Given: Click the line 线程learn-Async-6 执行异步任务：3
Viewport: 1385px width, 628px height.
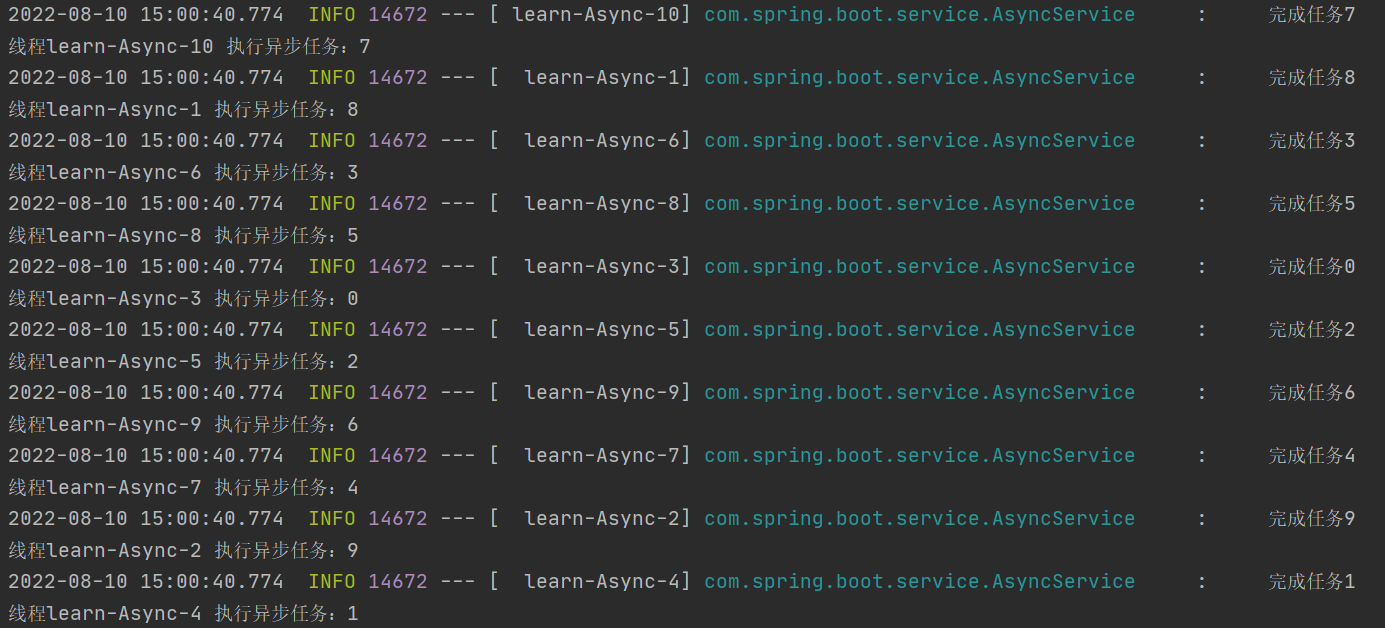Looking at the screenshot, I should coord(183,173).
